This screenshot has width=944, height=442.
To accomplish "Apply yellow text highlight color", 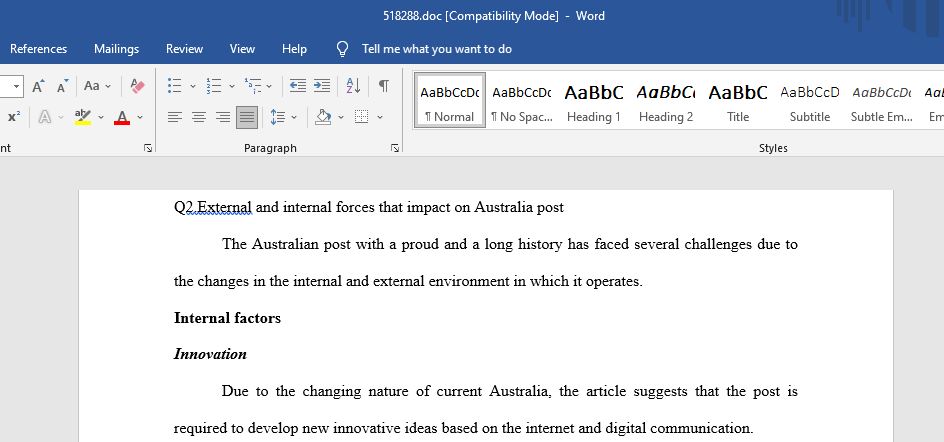I will 83,117.
